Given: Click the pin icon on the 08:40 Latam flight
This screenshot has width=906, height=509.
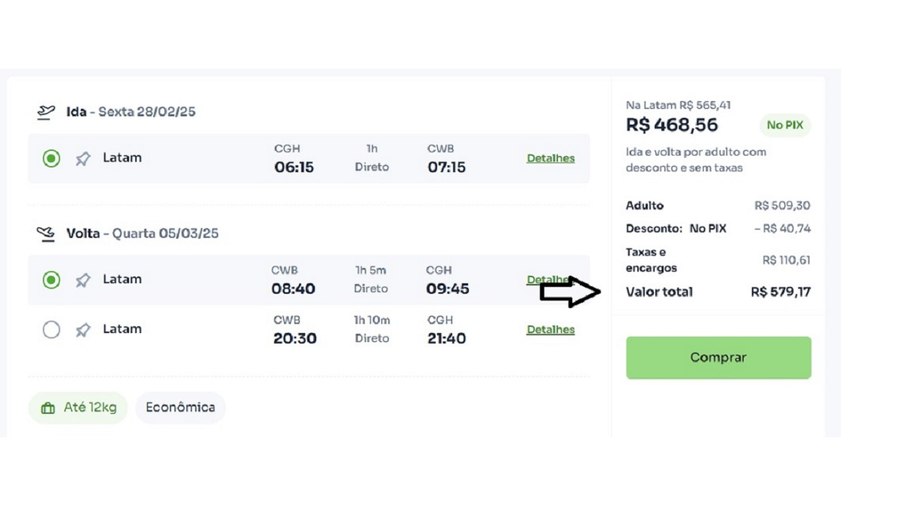Looking at the screenshot, I should click(x=83, y=280).
